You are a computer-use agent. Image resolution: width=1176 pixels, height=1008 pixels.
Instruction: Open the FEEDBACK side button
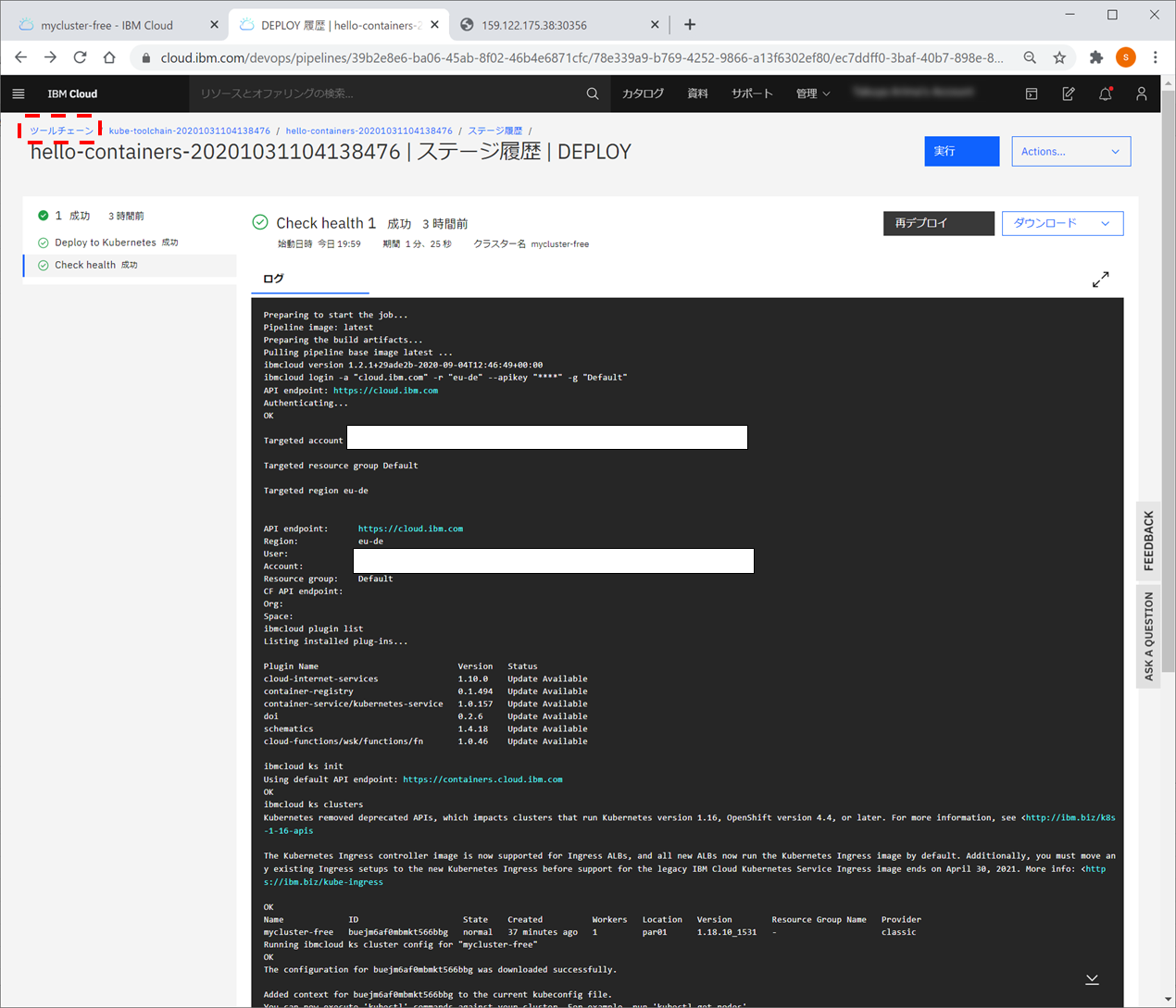[x=1148, y=541]
